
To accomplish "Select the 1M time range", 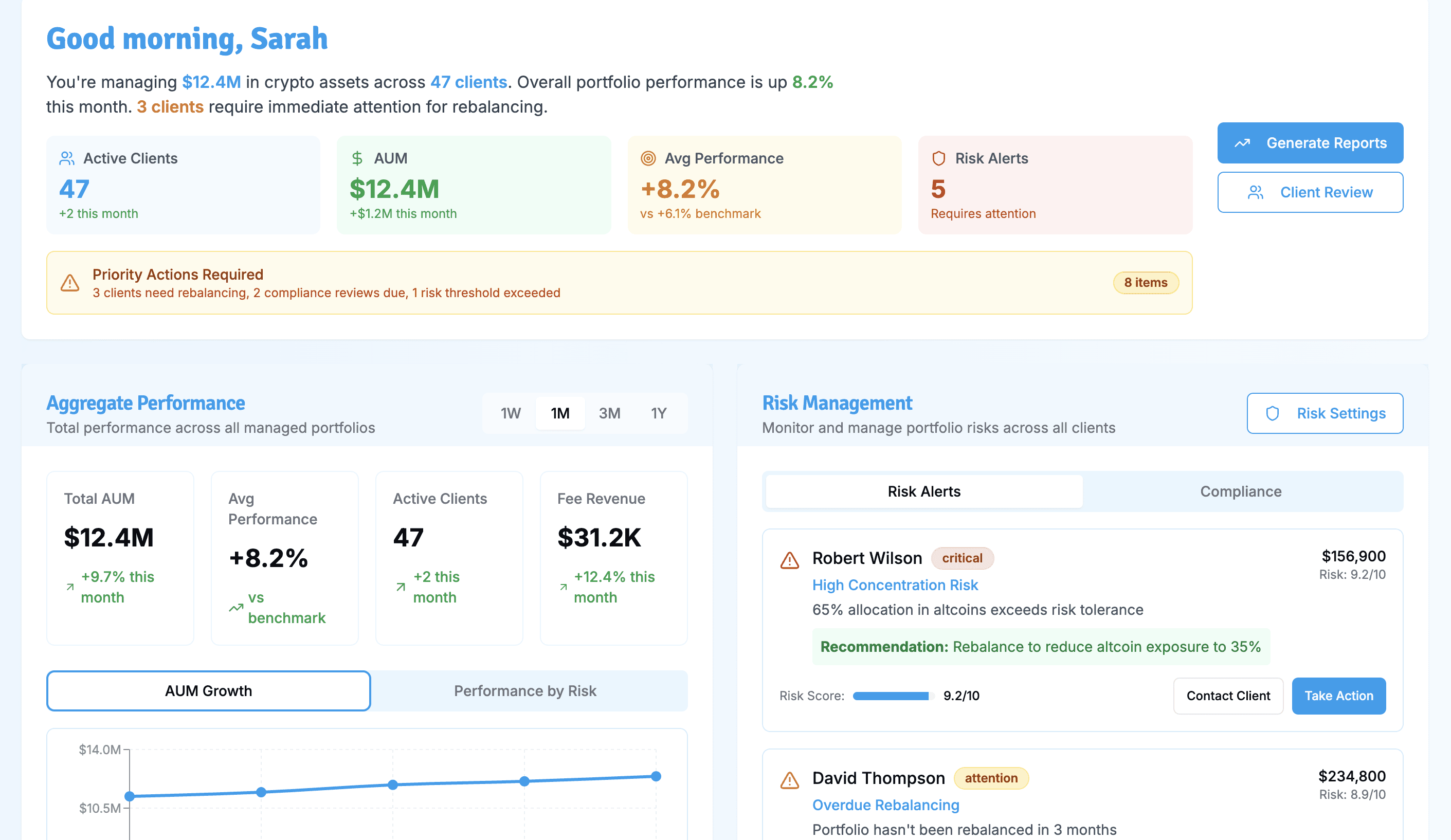I will tap(560, 413).
